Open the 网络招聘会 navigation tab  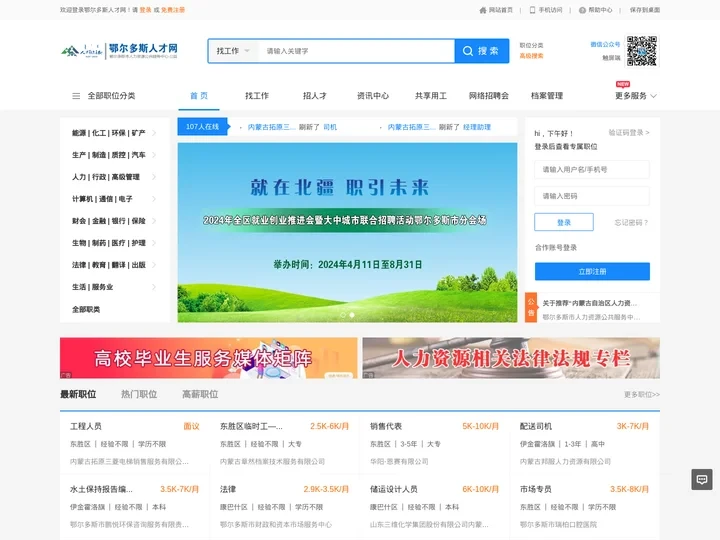coord(489,96)
